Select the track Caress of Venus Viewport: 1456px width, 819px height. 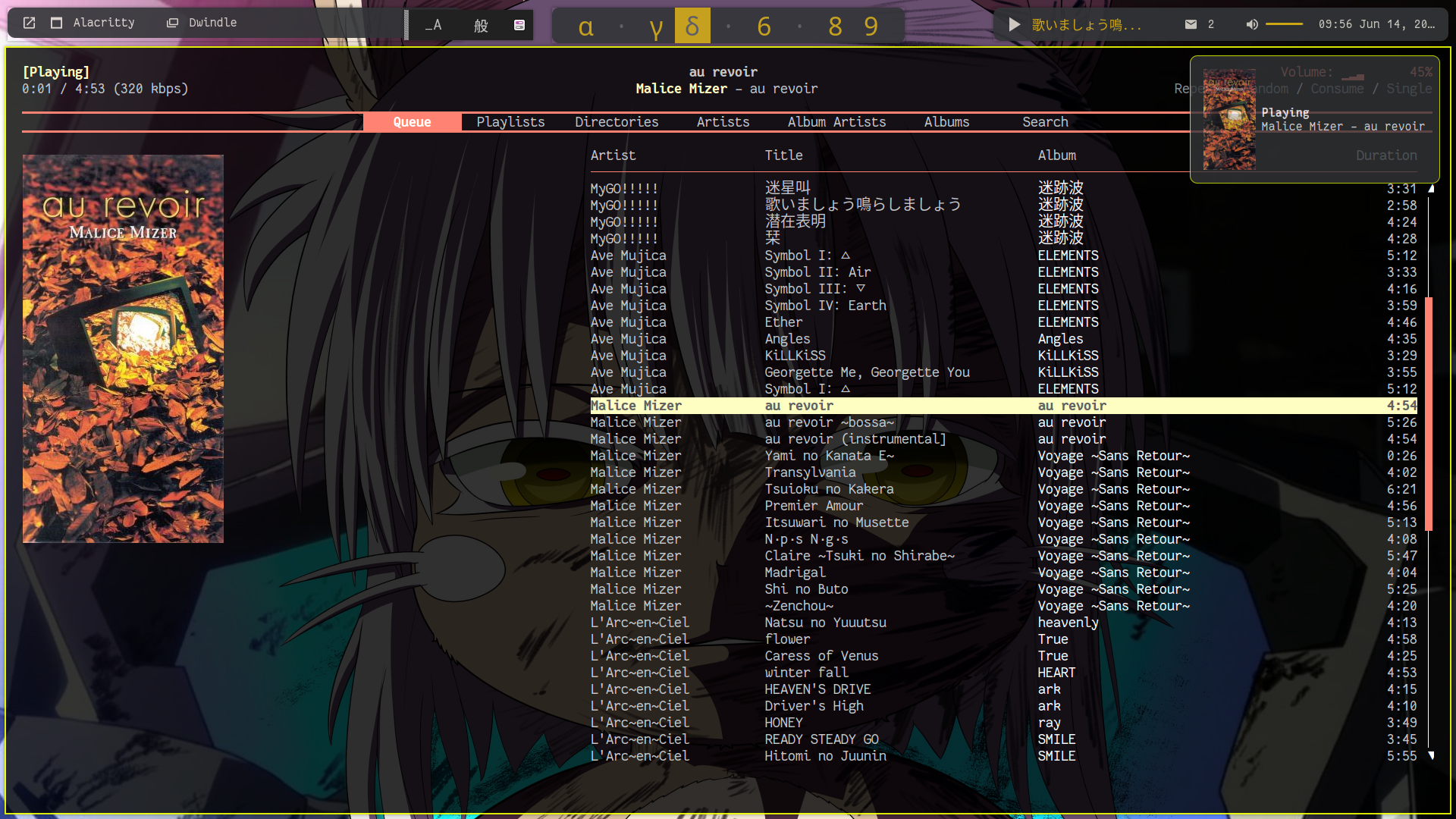click(1003, 656)
